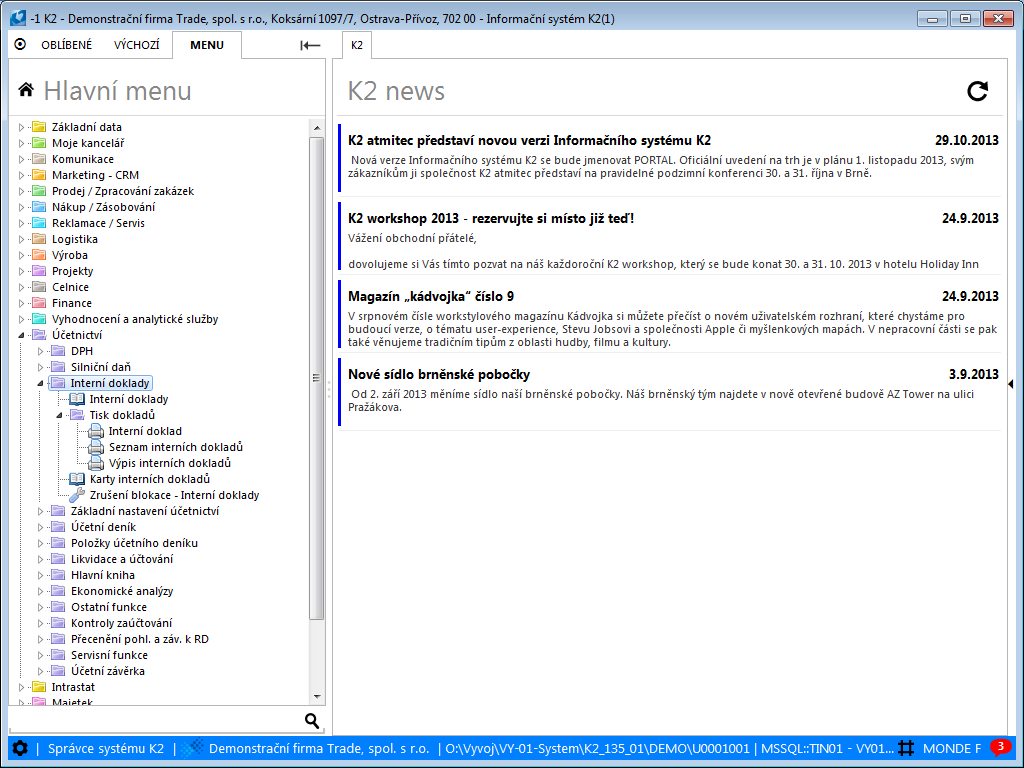This screenshot has width=1024, height=768.
Task: Select Základní nastavení účetnictví item
Action: 145,511
